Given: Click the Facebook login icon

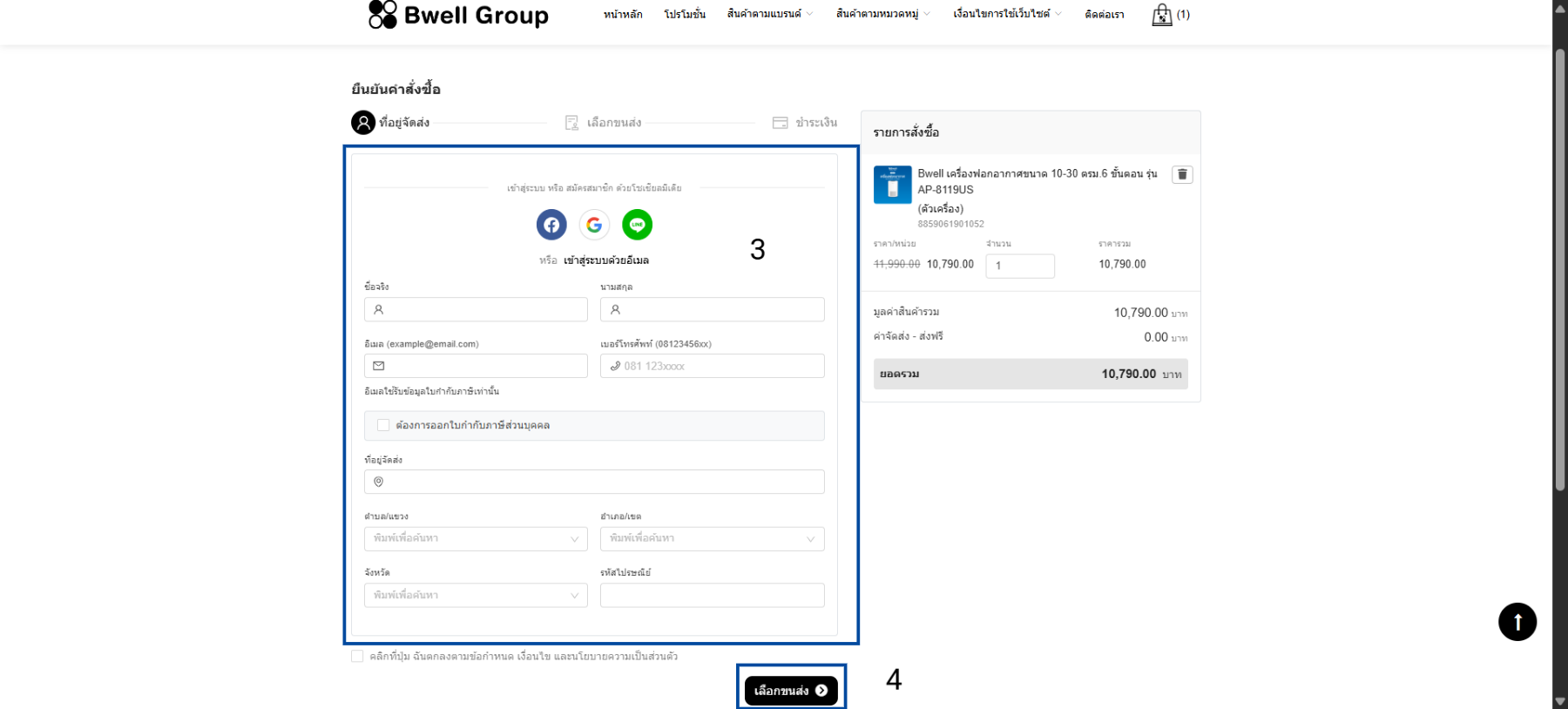Looking at the screenshot, I should pyautogui.click(x=551, y=225).
